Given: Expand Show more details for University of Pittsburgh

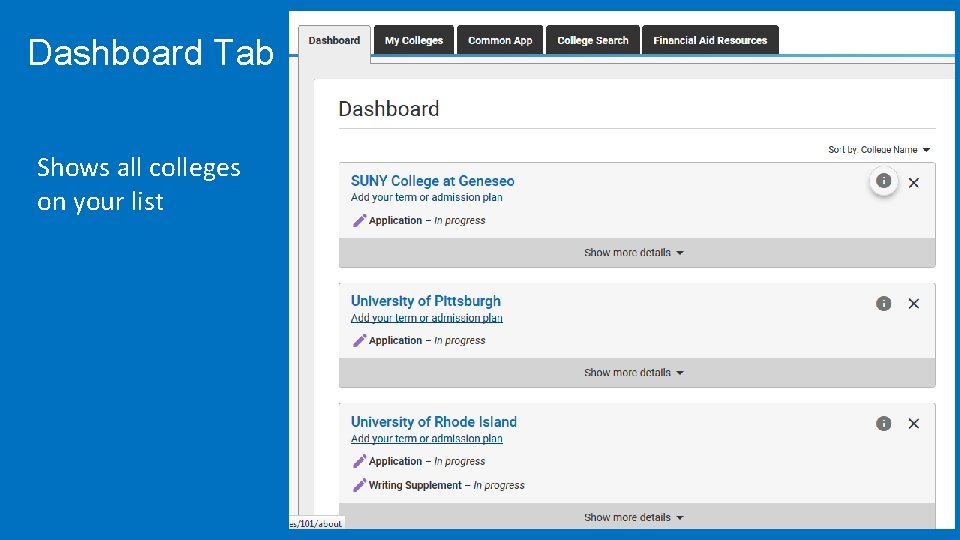Looking at the screenshot, I should click(x=634, y=373).
